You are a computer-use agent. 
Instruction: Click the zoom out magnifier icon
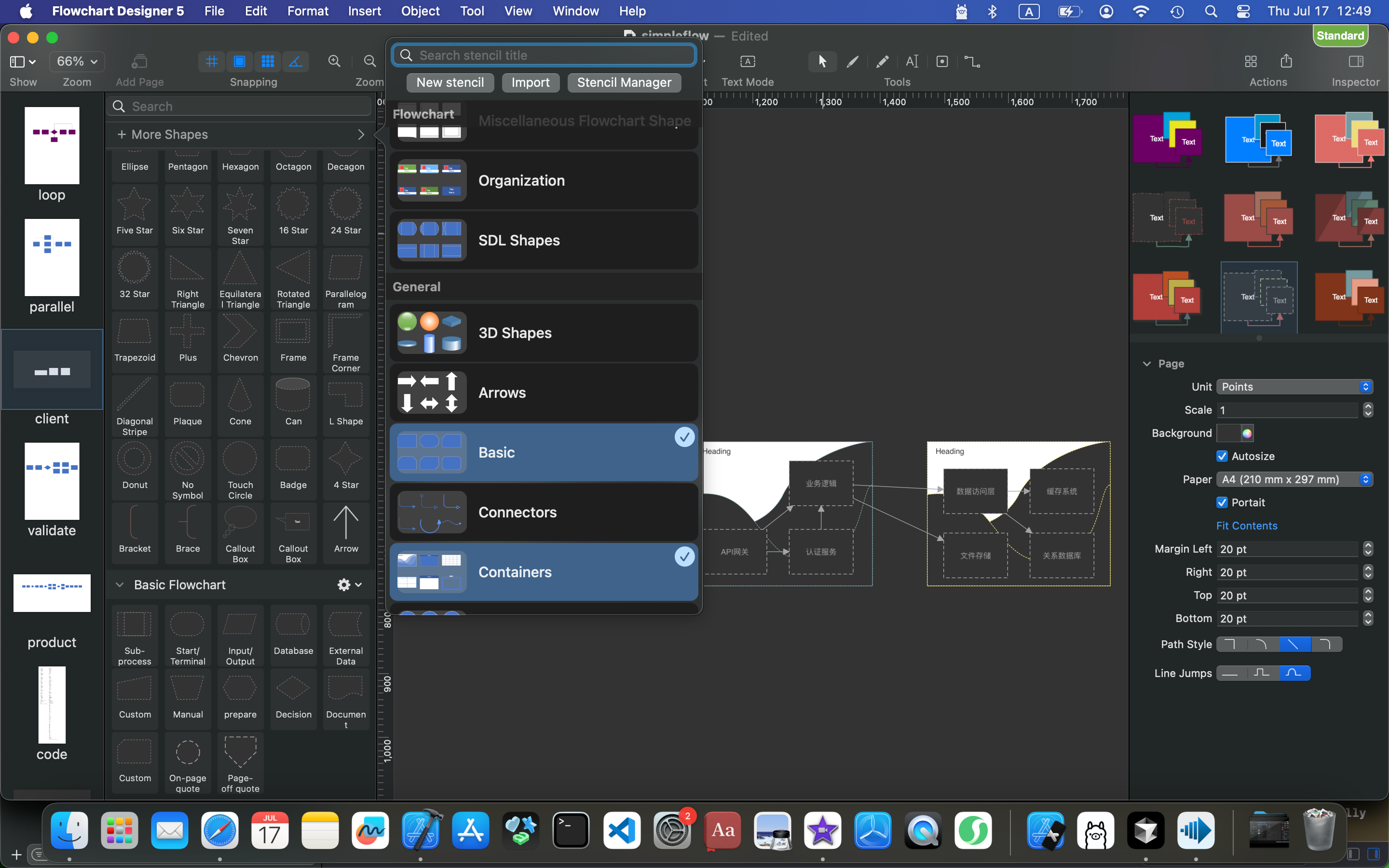point(370,61)
